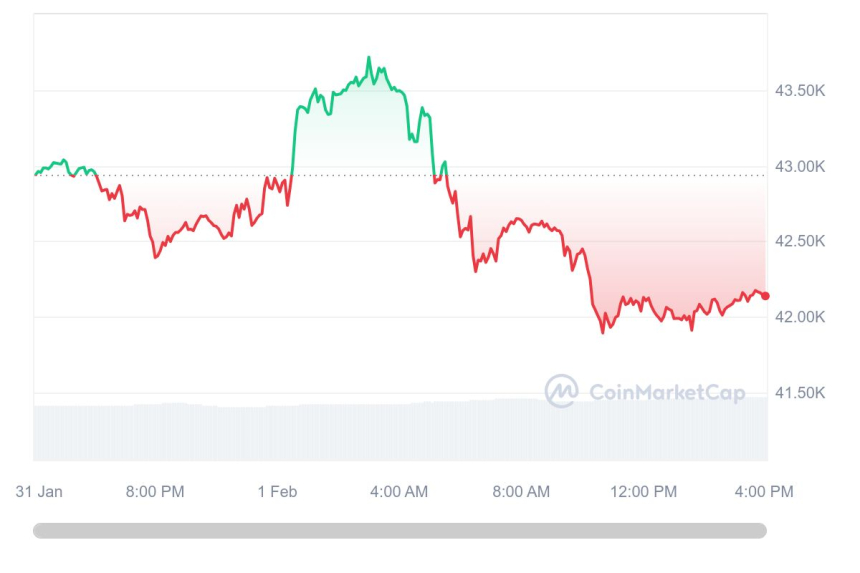Click the CoinMarketCap watermark text
The width and height of the screenshot is (860, 573).
[667, 392]
